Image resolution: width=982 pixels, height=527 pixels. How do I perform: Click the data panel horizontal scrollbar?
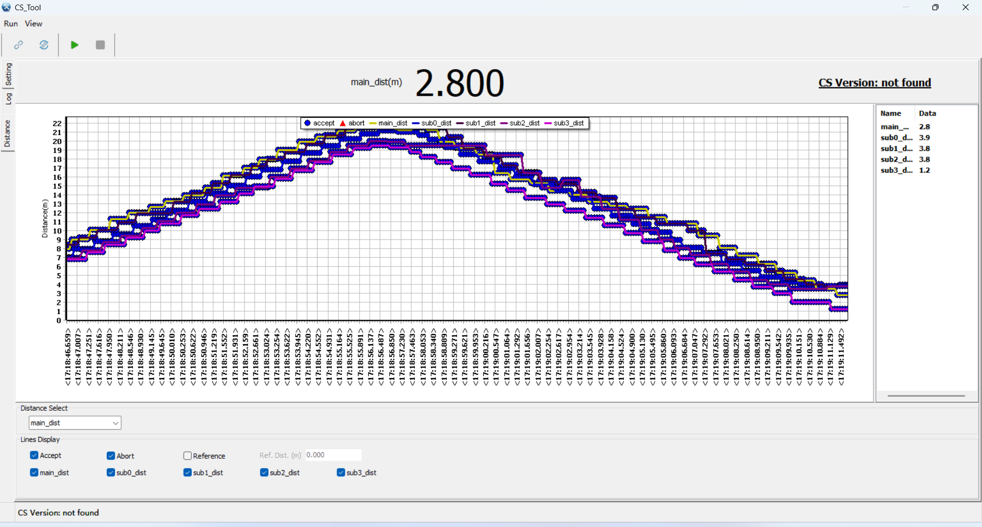click(926, 396)
